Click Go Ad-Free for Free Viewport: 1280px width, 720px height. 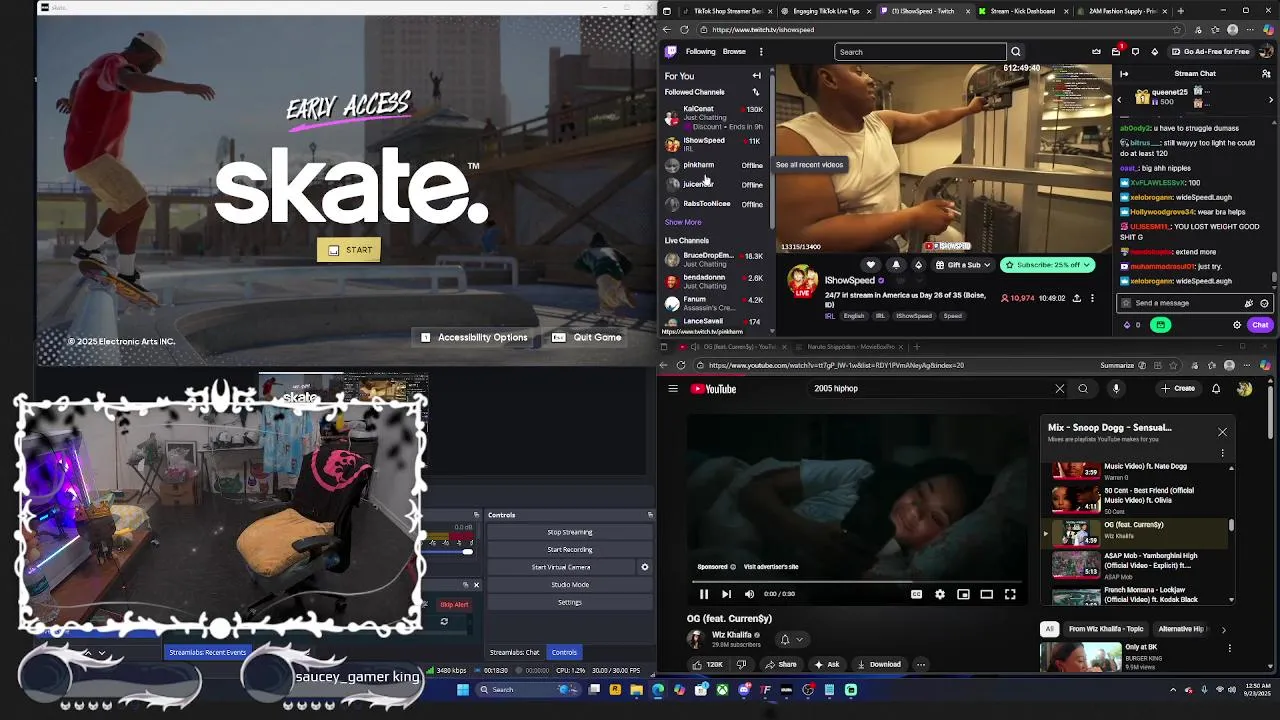coord(1210,52)
